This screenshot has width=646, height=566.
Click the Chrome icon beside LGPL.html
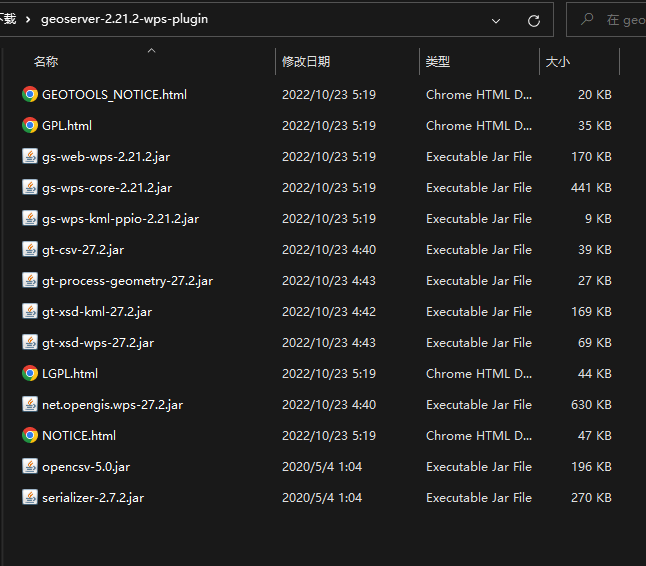(x=30, y=374)
